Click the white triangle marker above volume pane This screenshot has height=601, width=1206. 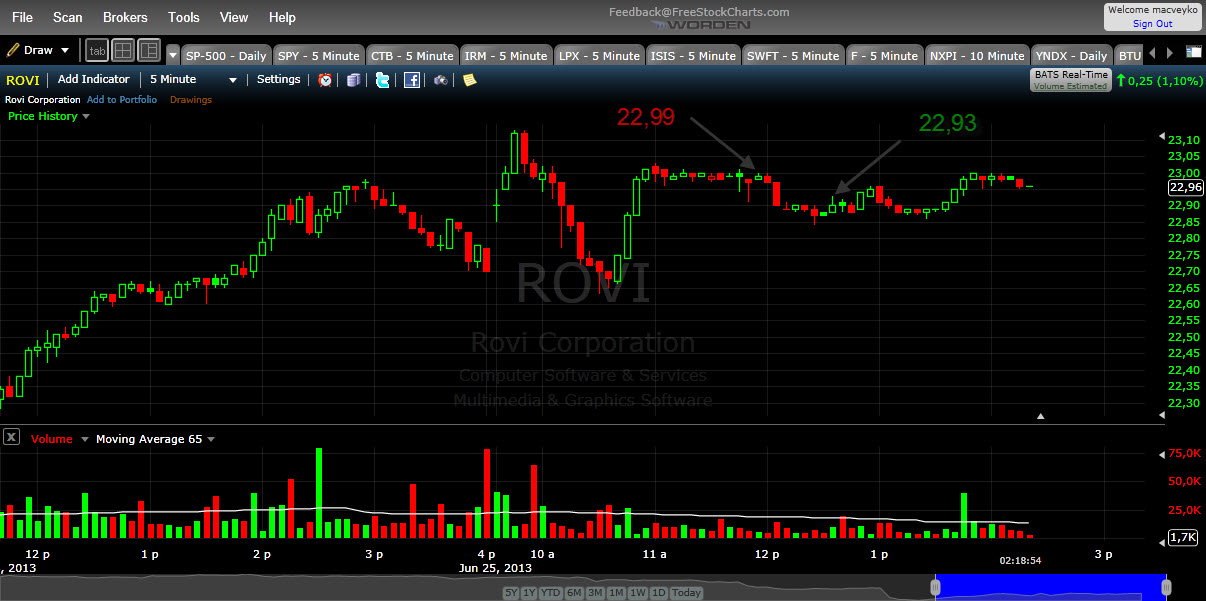click(x=1041, y=415)
